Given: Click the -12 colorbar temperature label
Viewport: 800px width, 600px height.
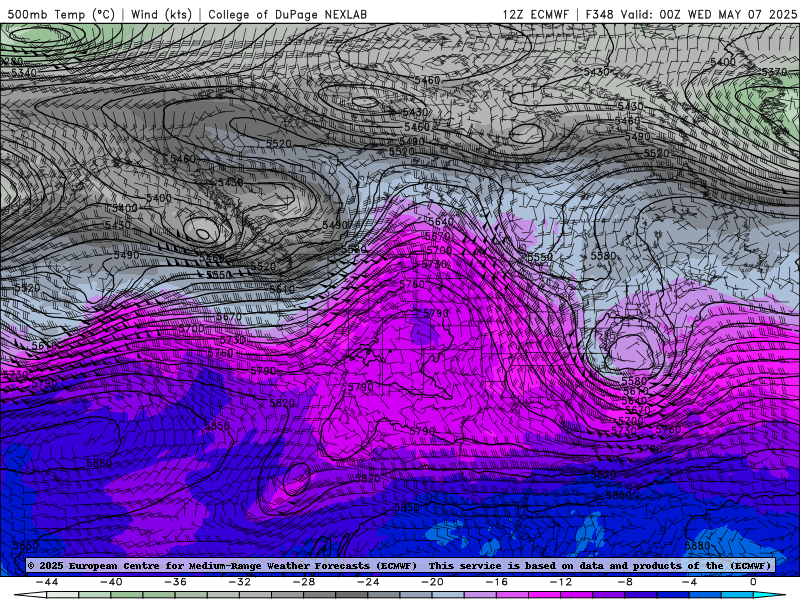Looking at the screenshot, I should click(x=561, y=582).
